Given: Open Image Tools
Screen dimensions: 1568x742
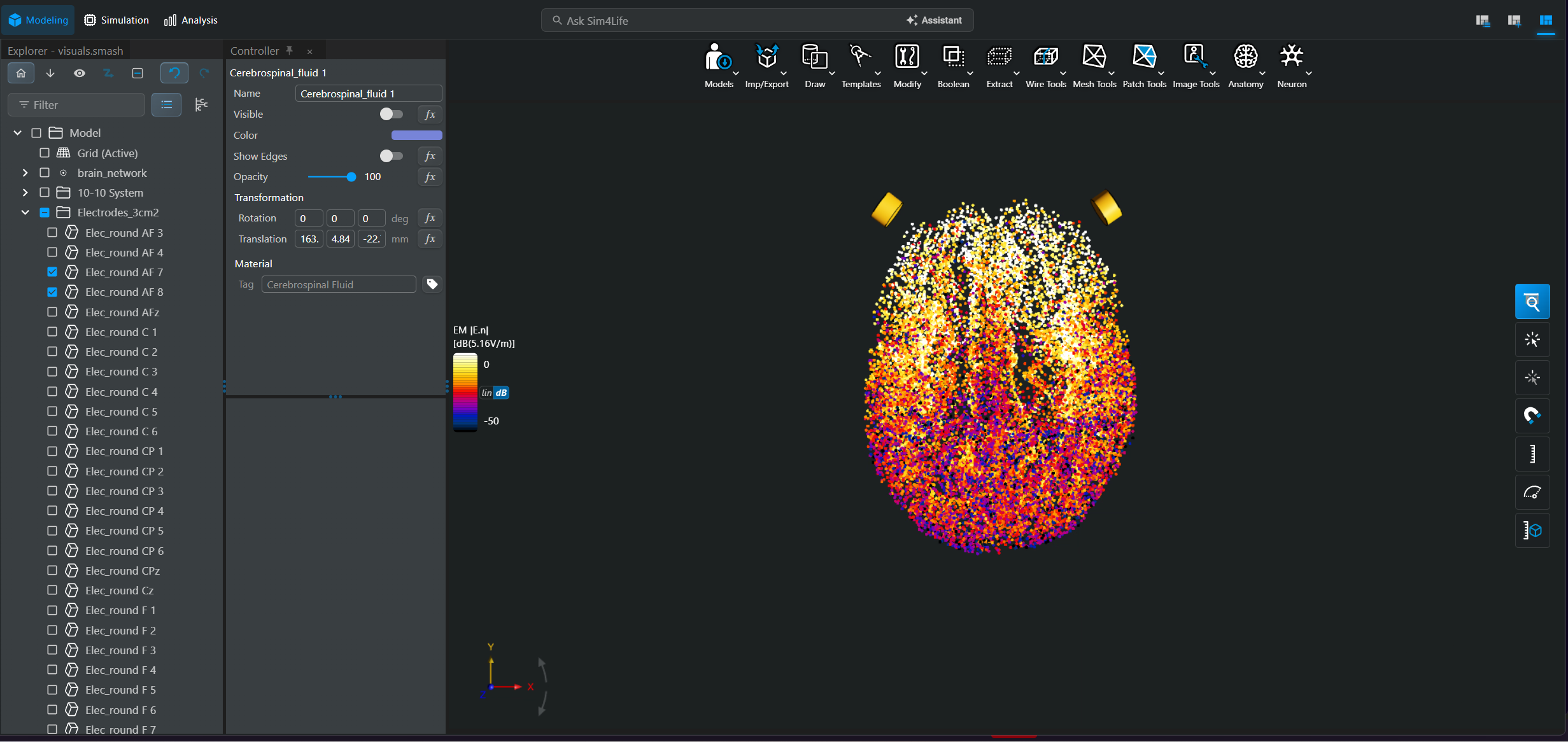Looking at the screenshot, I should tap(1196, 66).
